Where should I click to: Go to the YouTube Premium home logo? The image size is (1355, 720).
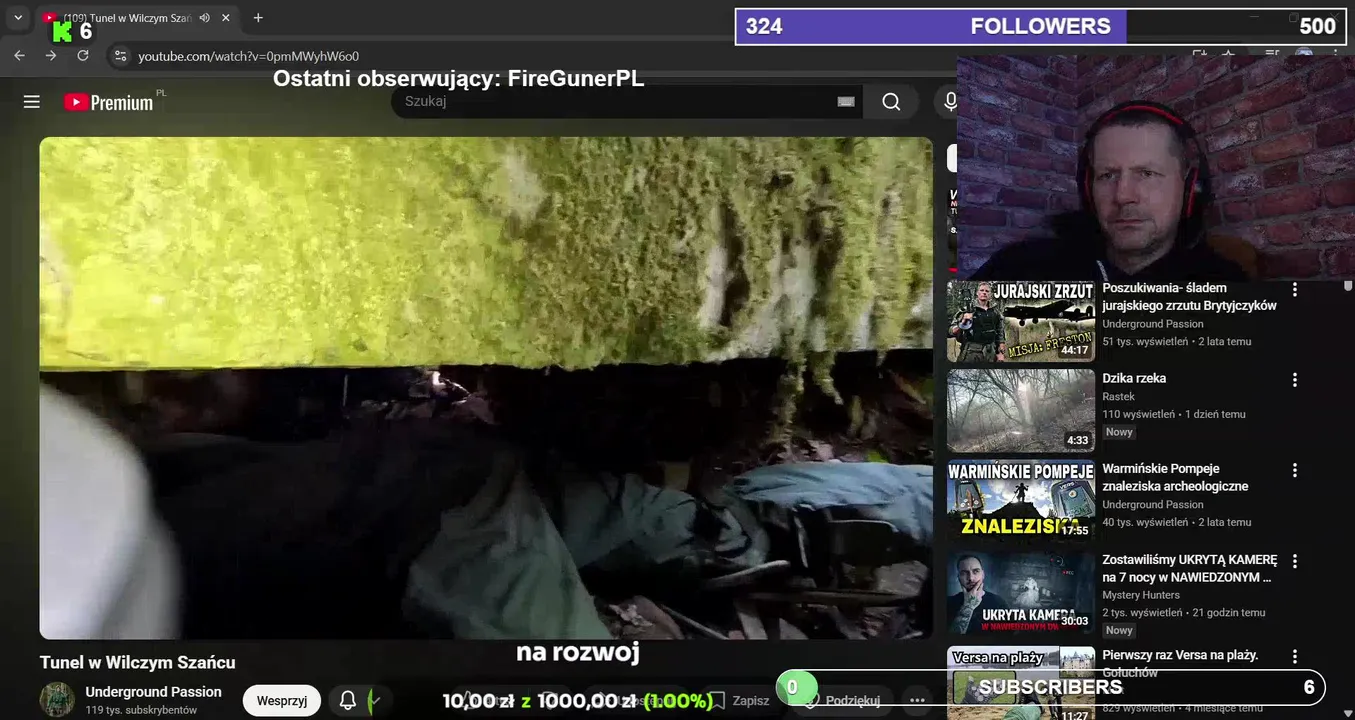(108, 102)
